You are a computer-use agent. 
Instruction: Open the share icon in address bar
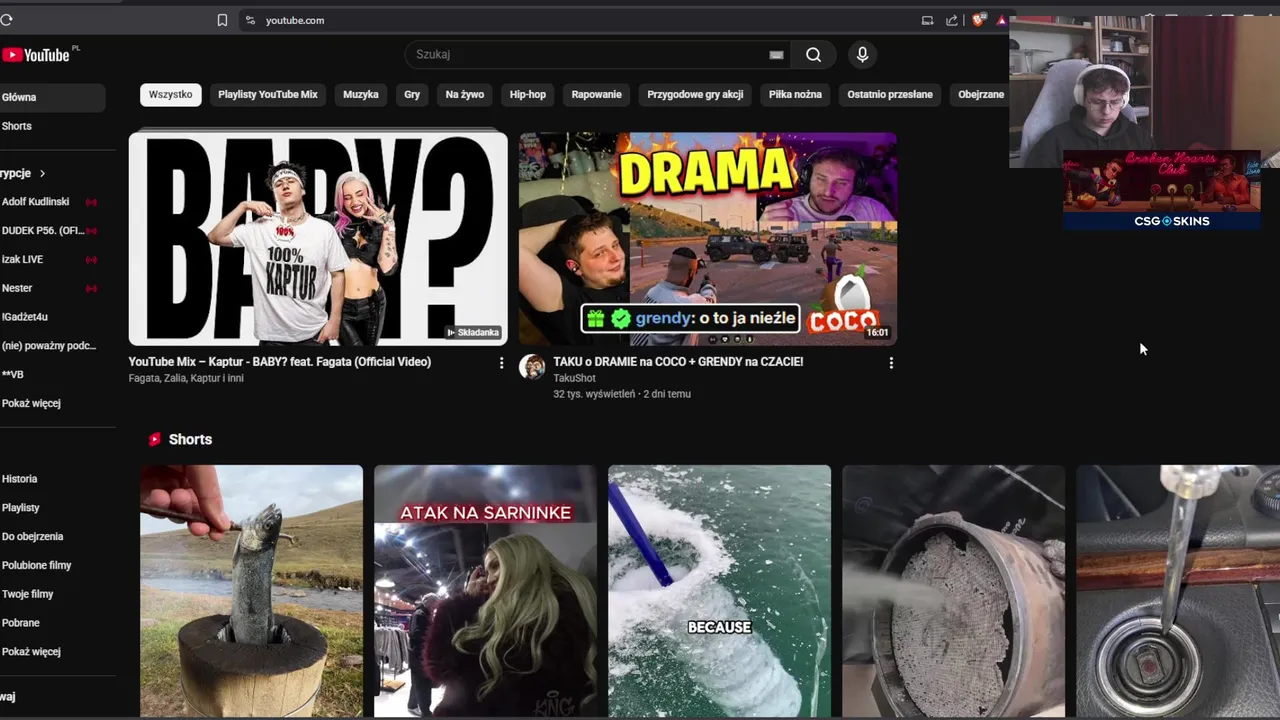[x=952, y=20]
